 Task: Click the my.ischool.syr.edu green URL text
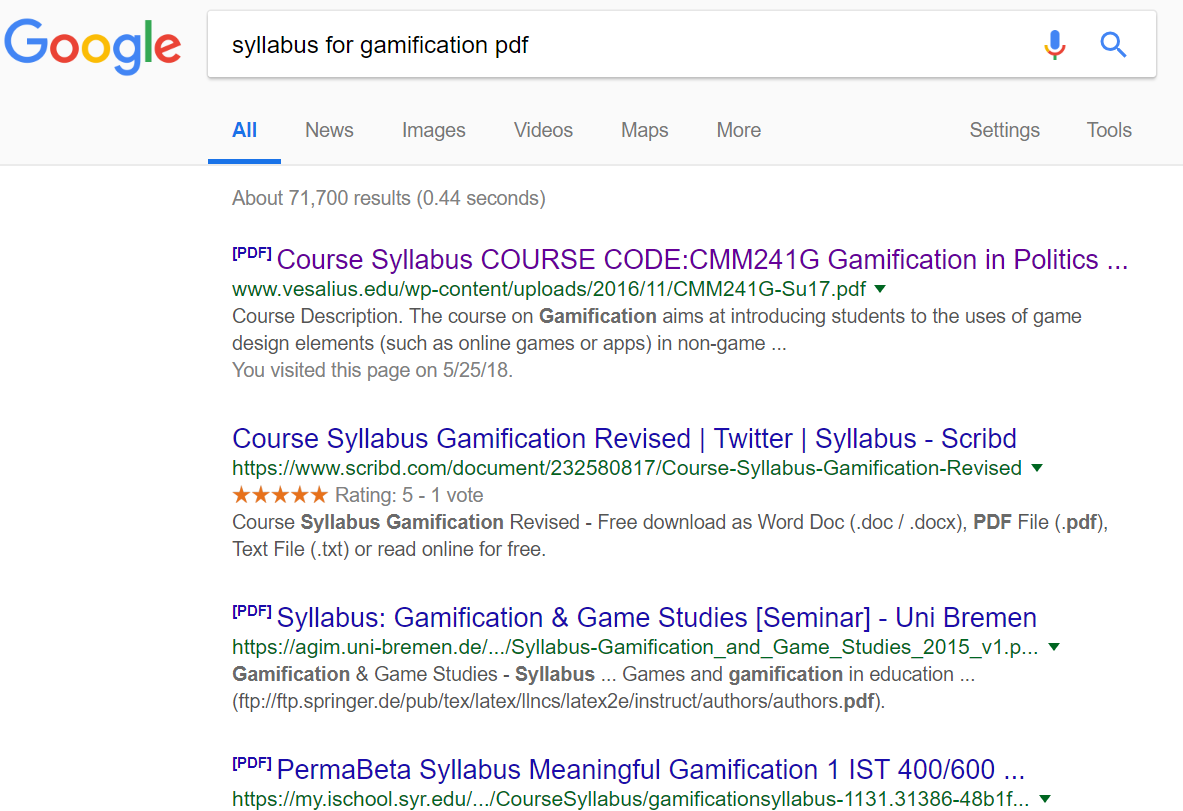pyautogui.click(x=630, y=799)
